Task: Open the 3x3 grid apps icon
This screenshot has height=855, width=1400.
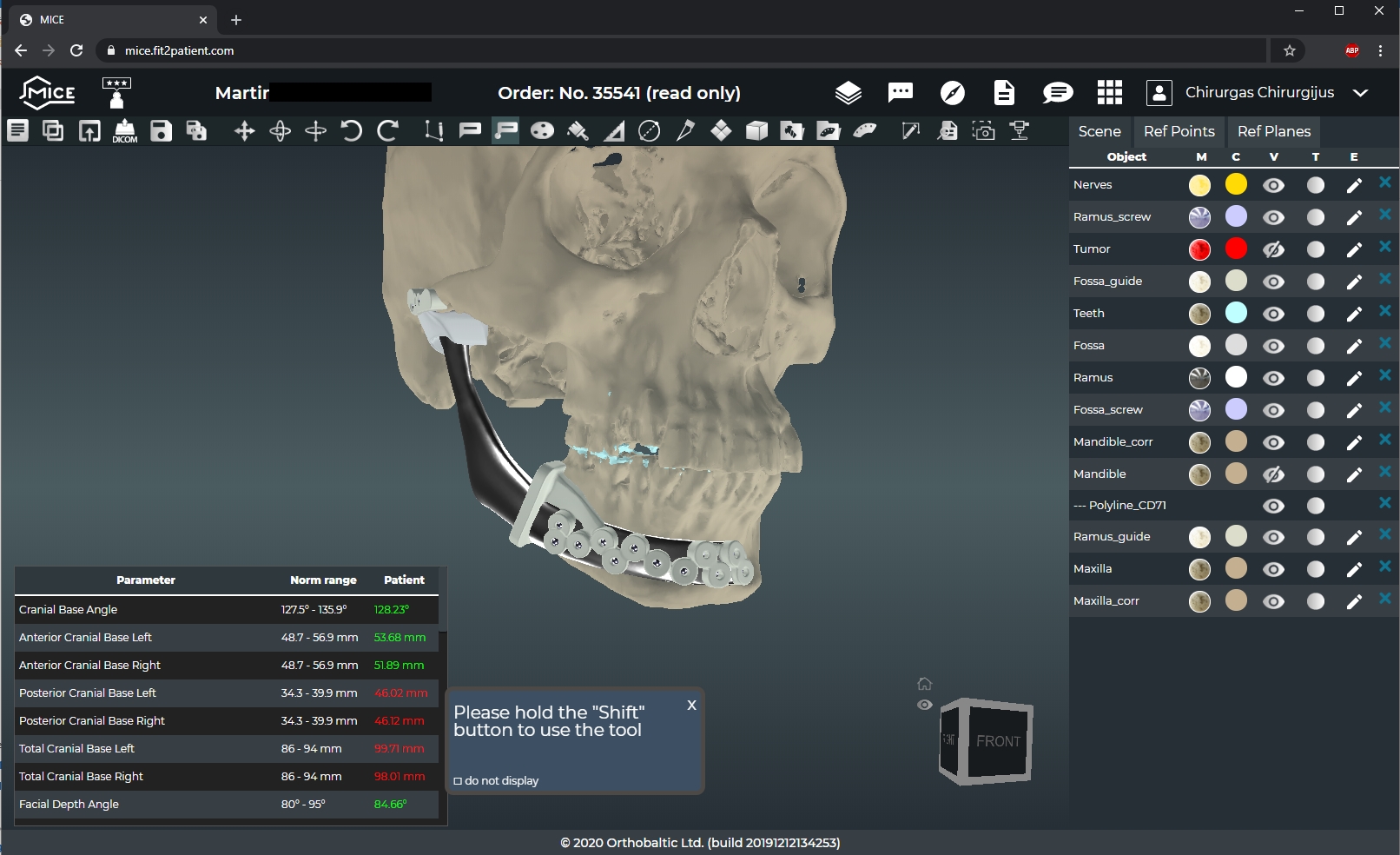Action: [1109, 92]
